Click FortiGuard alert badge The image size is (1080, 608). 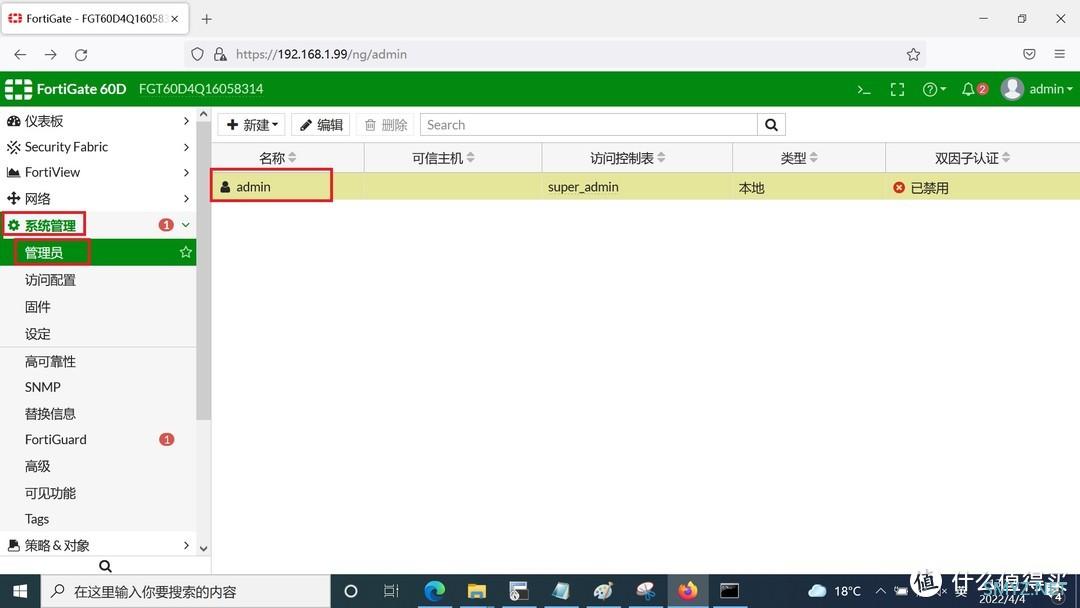[x=166, y=439]
